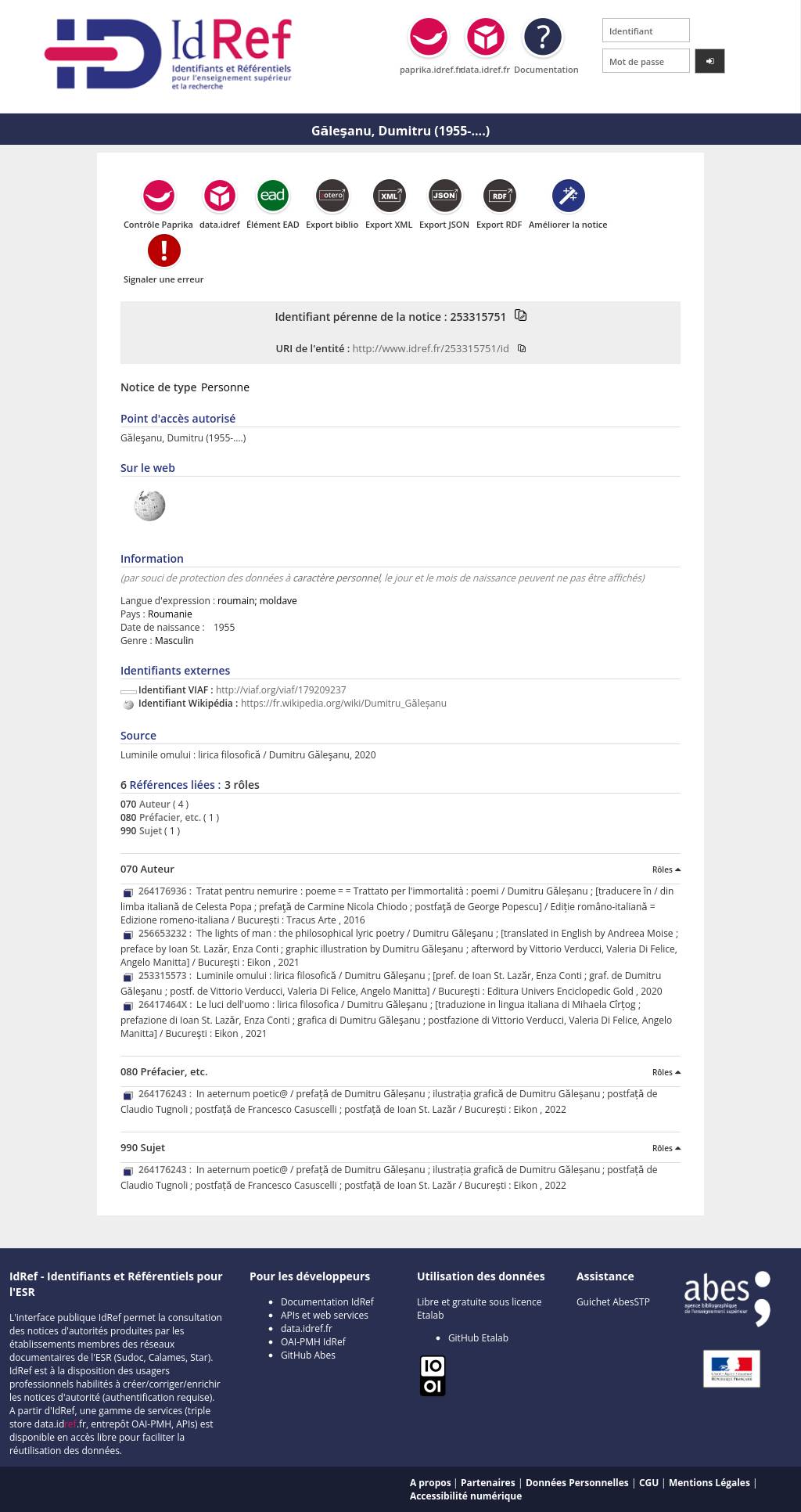801x1512 pixels.
Task: Collapse the 080 Préfacier Rôles section
Action: (666, 1072)
